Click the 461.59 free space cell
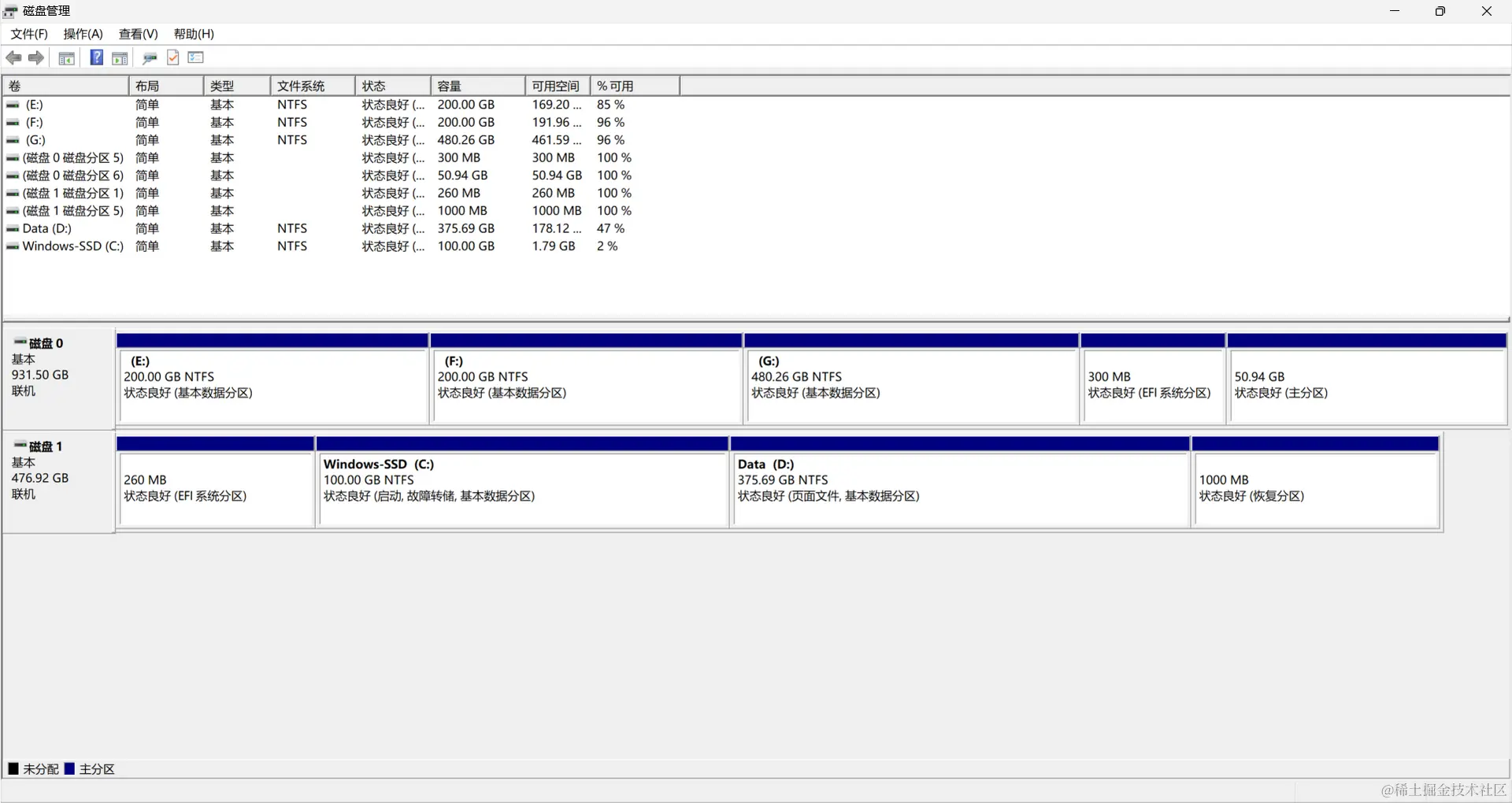This screenshot has height=803, width=1512. [x=557, y=140]
